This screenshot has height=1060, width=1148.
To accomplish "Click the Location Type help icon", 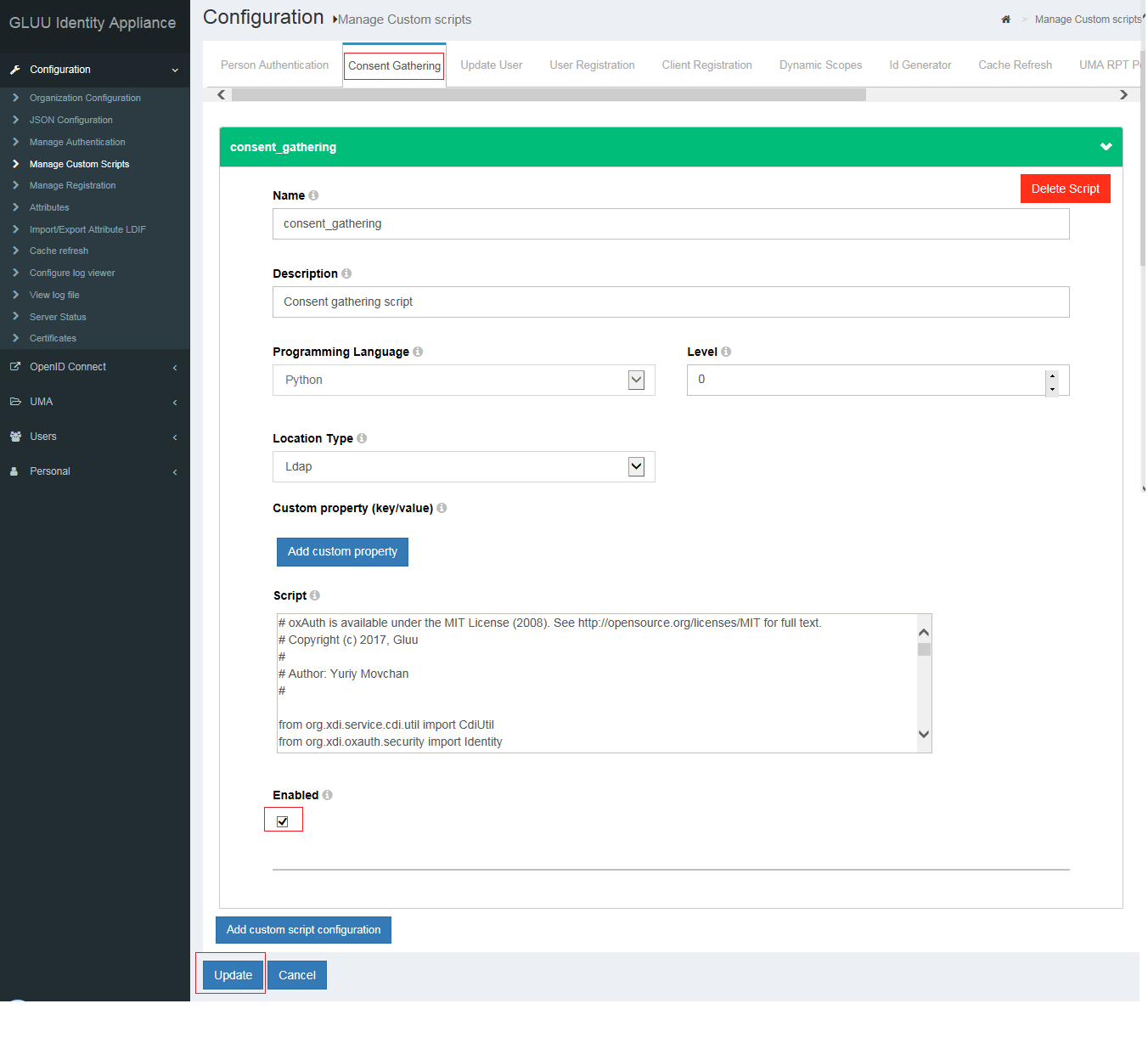I will pos(362,438).
